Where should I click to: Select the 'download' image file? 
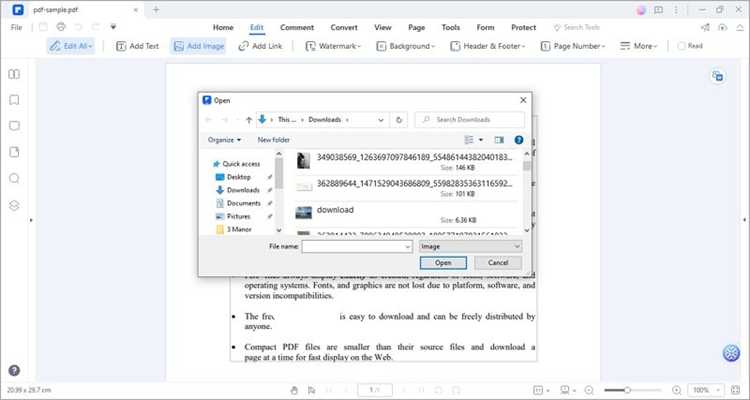(x=406, y=213)
